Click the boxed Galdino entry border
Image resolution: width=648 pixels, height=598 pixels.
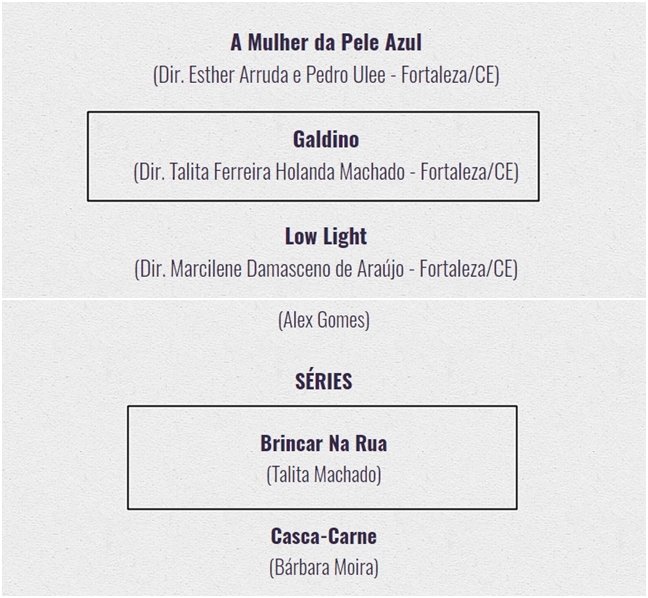[313, 156]
